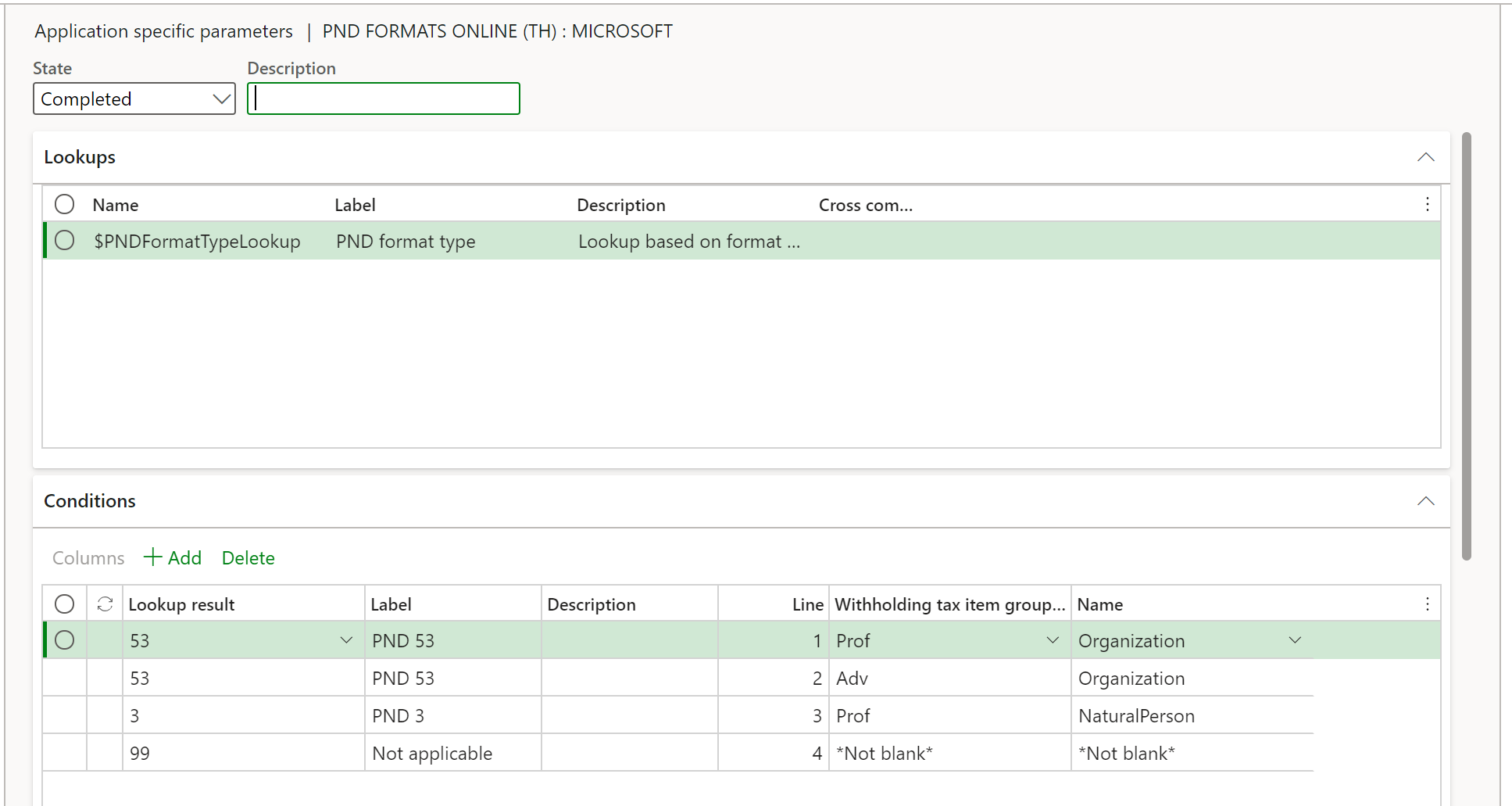Click PND 53 label on line 2
Screen dimensions: 1512x806
point(403,679)
